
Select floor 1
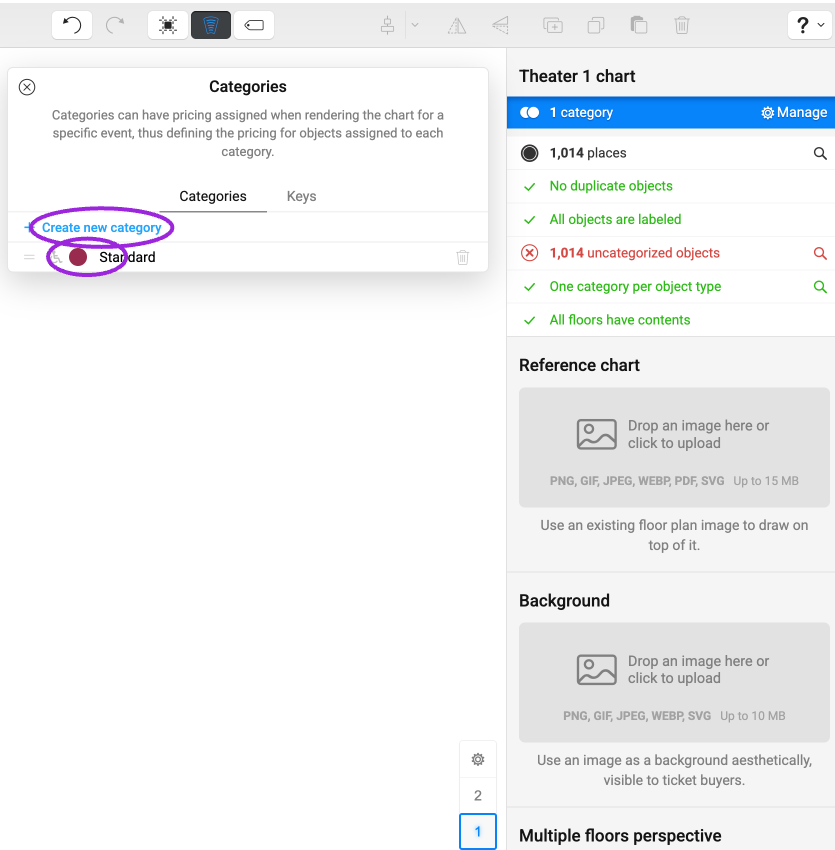tap(478, 832)
